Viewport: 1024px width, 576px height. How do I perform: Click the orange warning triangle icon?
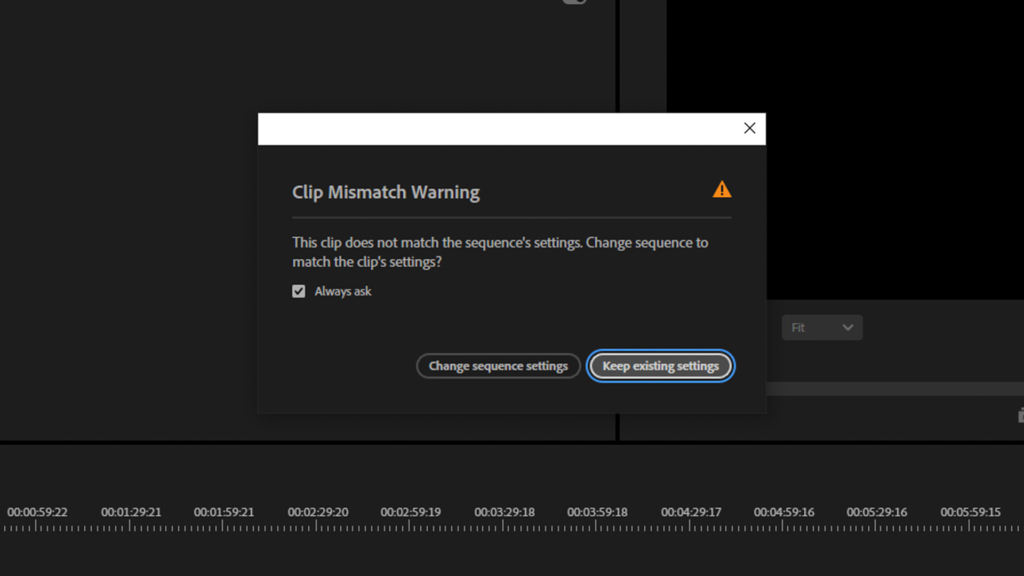[x=722, y=189]
